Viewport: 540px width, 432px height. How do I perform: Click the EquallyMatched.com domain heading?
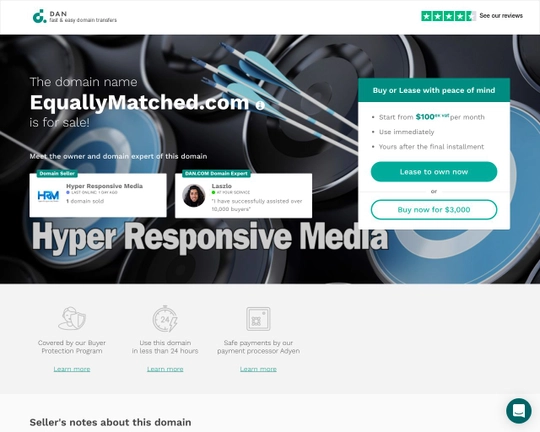(x=139, y=102)
